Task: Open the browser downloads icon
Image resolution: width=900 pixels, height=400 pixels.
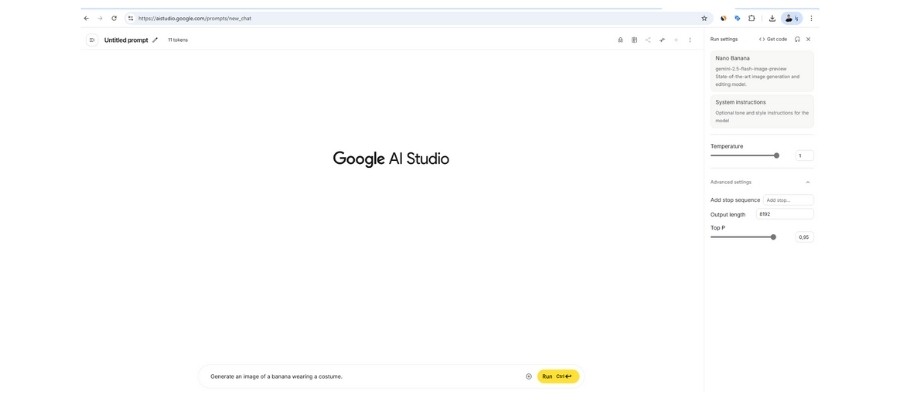Action: (x=772, y=18)
